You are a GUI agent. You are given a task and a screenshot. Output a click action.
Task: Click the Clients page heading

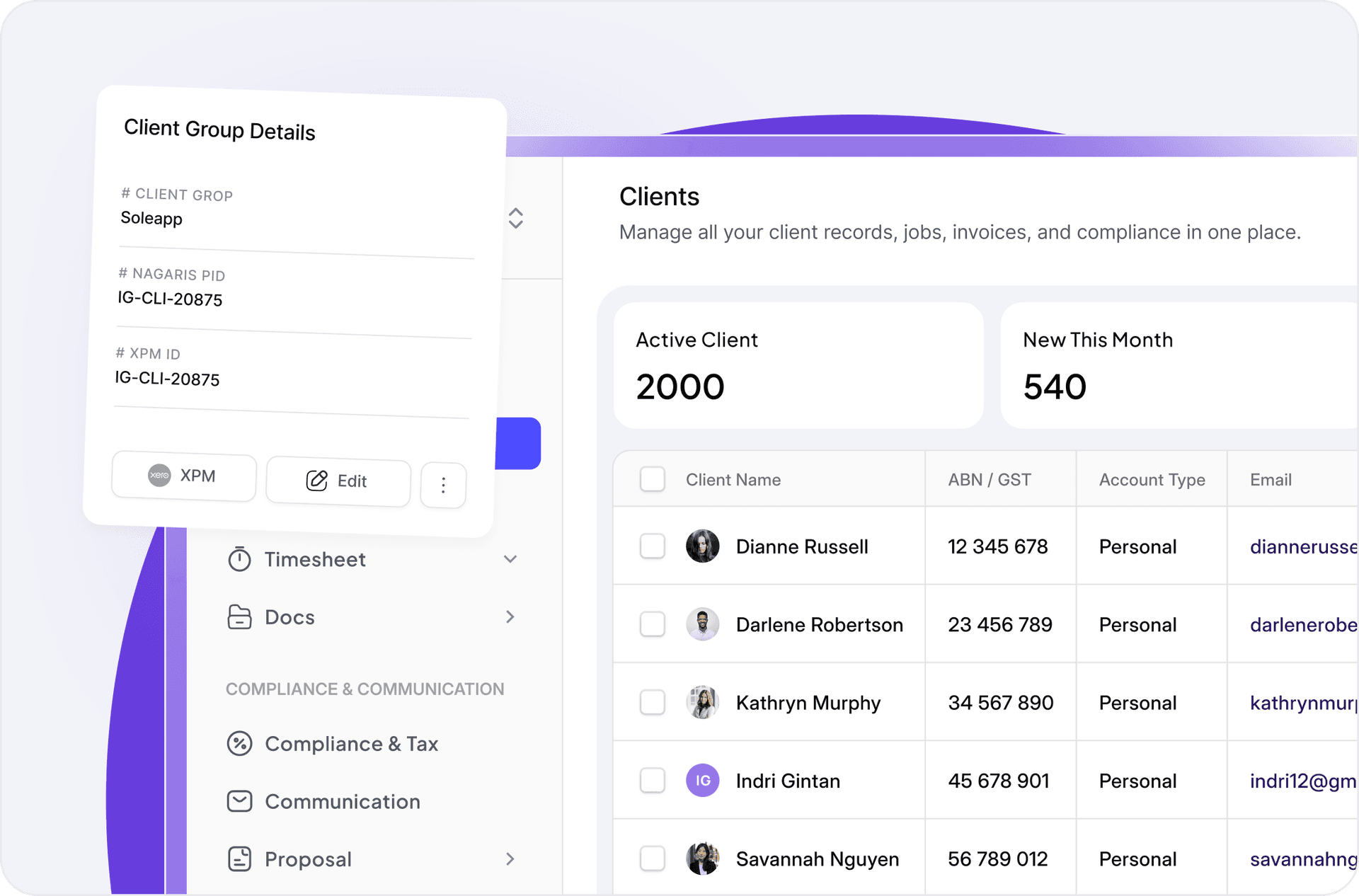659,197
